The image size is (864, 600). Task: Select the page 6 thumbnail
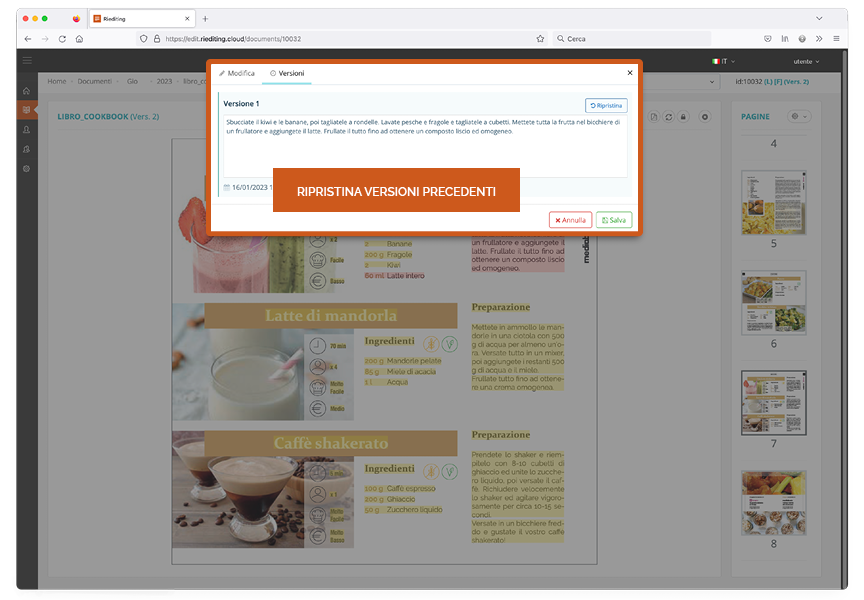coord(773,303)
